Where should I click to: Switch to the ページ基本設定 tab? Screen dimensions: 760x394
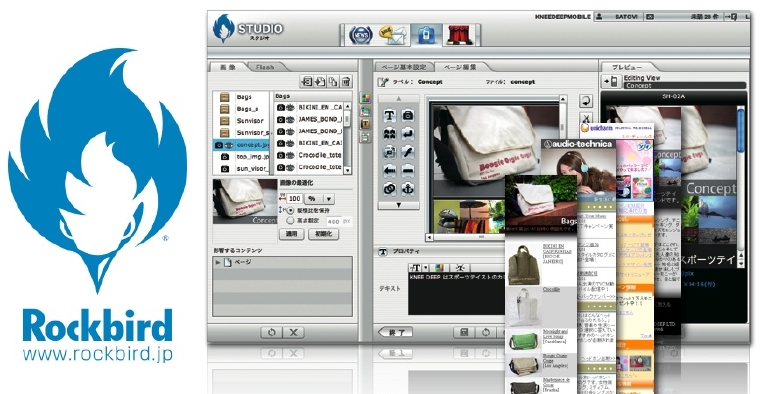point(403,67)
